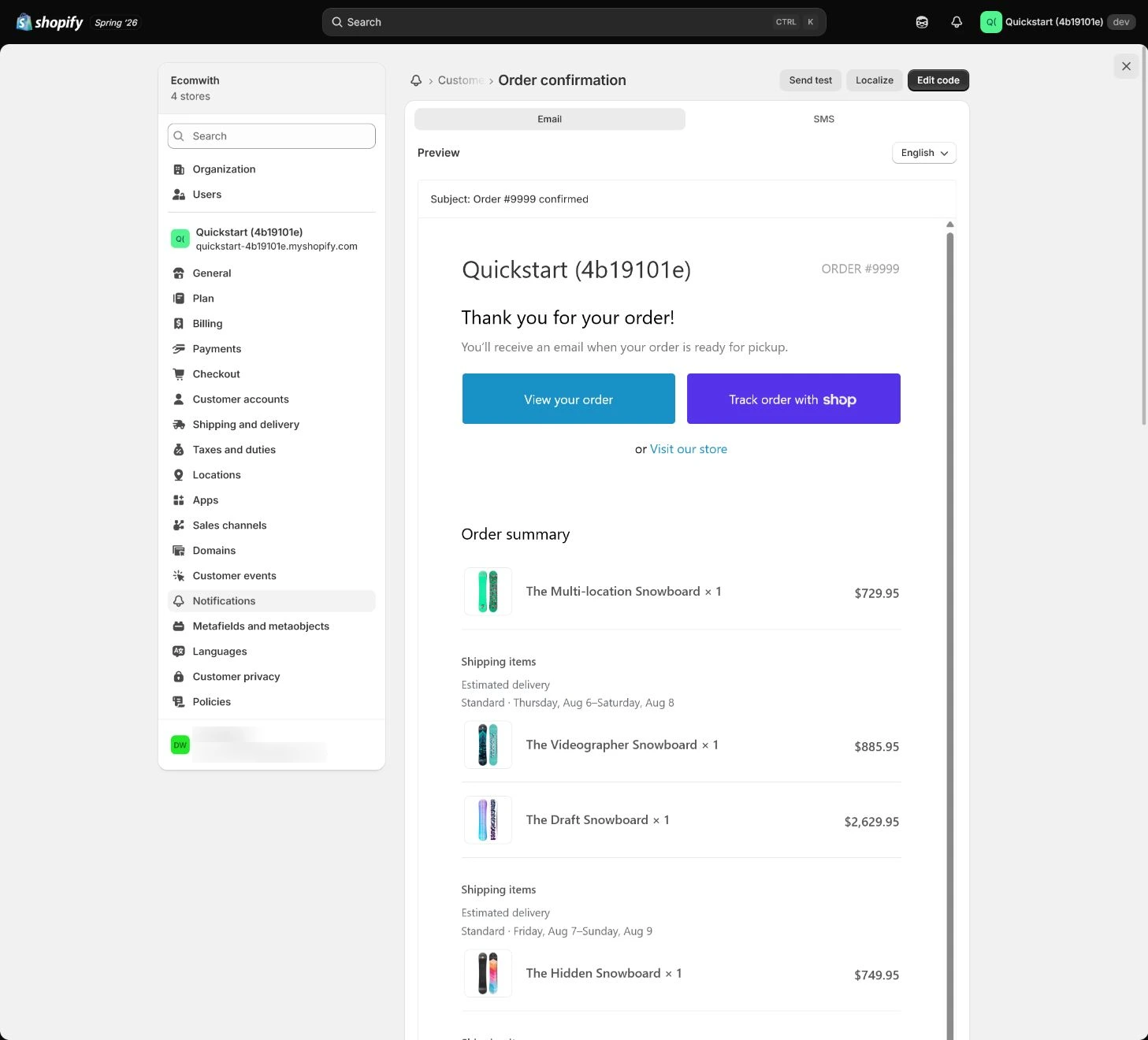
Task: Click the Languages icon
Action: click(179, 652)
